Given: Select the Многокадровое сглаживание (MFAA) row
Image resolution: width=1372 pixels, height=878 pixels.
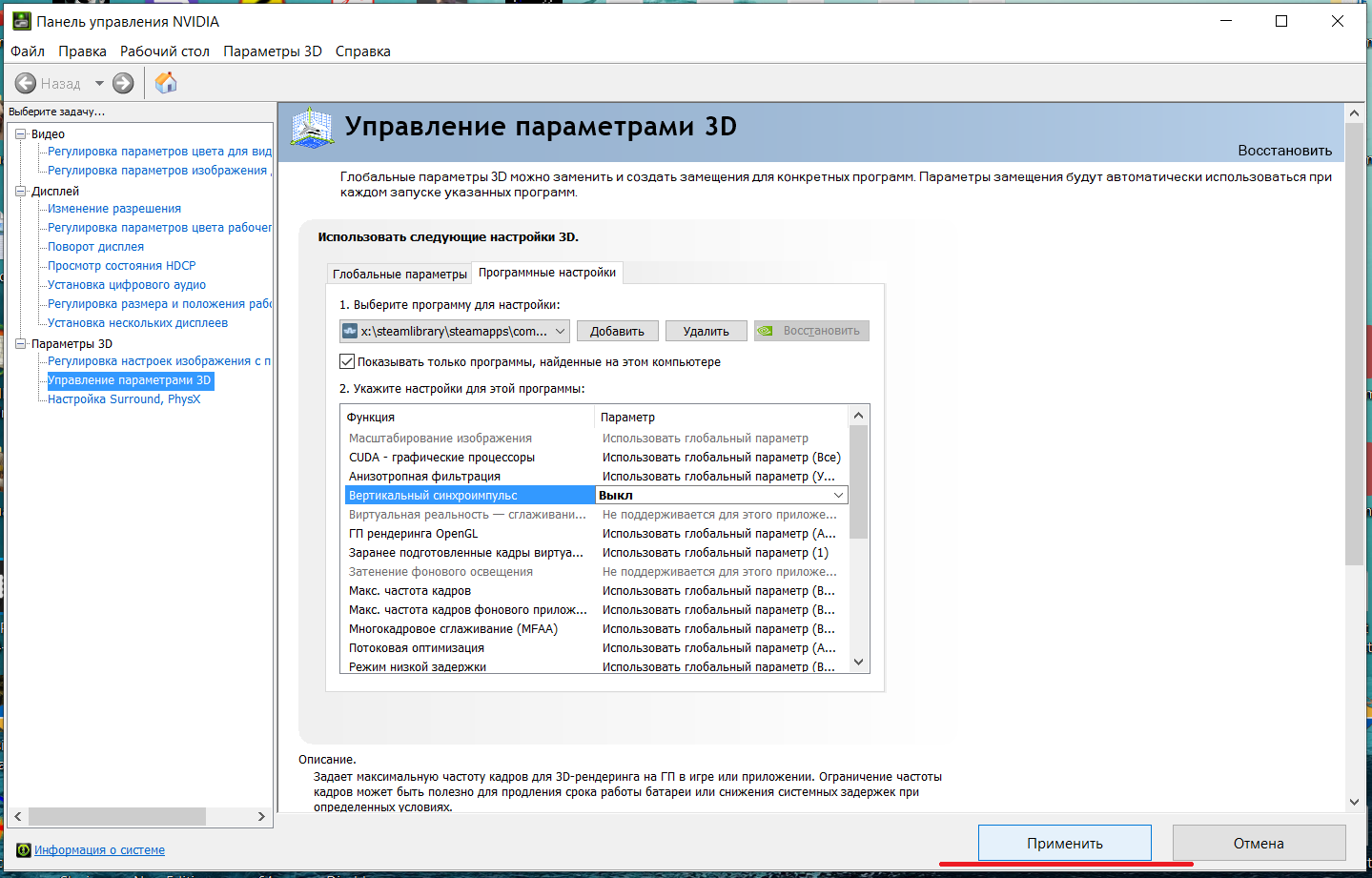Looking at the screenshot, I should [x=596, y=629].
